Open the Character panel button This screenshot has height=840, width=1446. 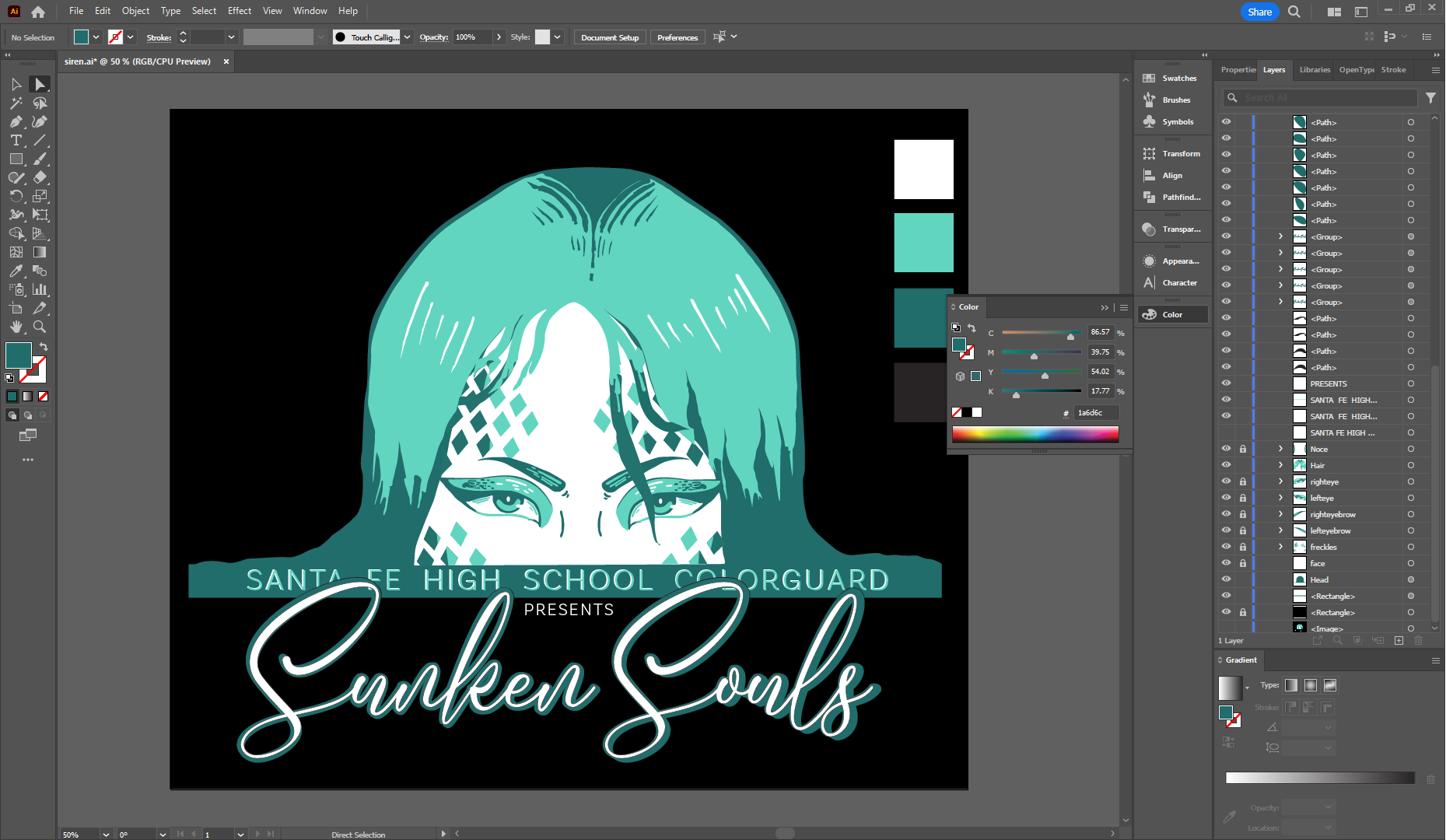pos(1173,283)
